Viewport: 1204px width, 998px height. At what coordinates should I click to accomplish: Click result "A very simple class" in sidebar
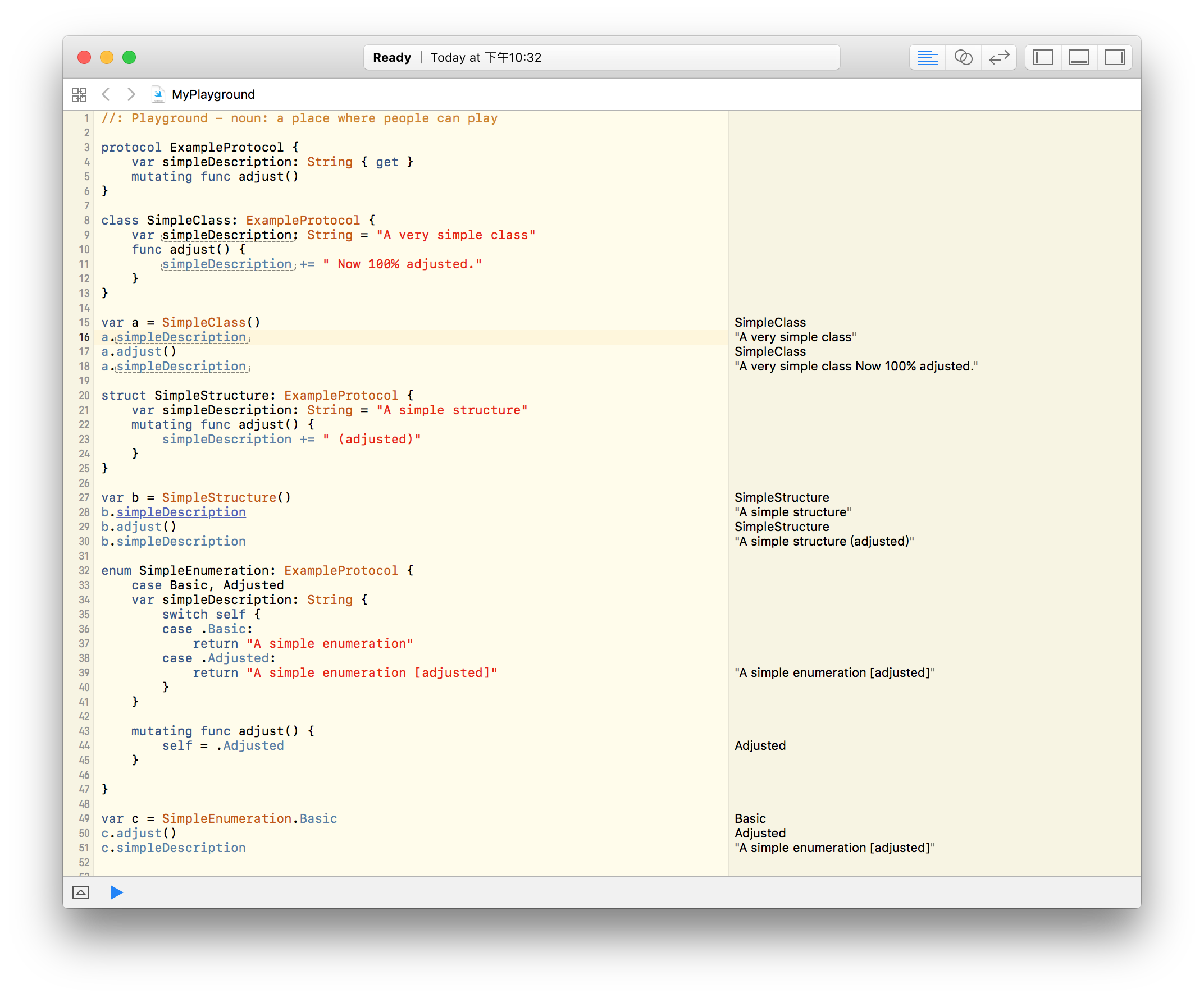click(795, 337)
